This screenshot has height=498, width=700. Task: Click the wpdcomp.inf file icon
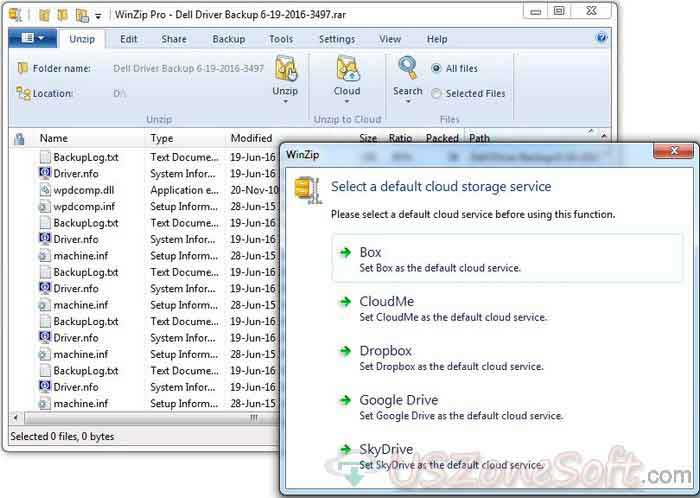click(x=45, y=207)
